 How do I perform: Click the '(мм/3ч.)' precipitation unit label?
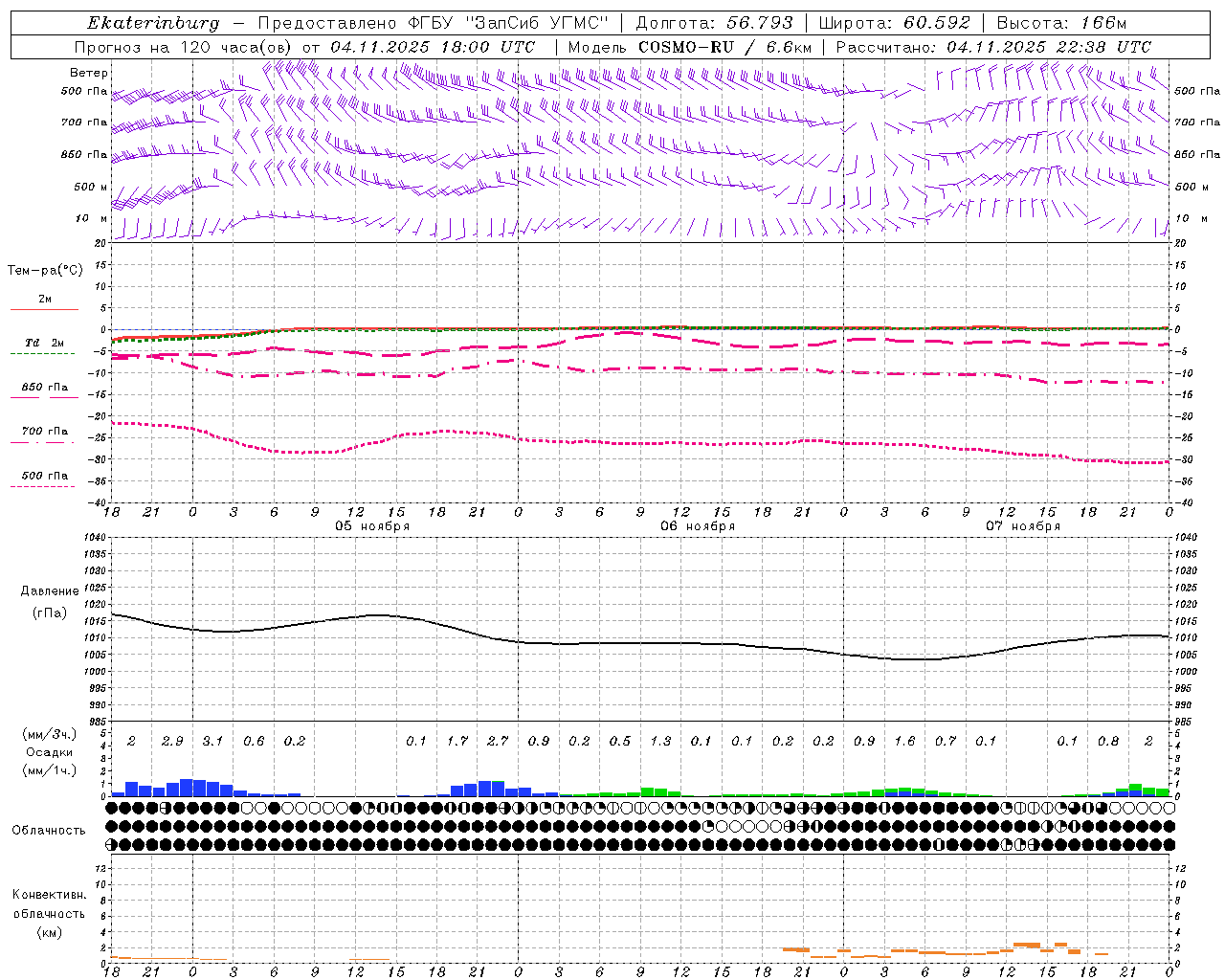[x=50, y=734]
